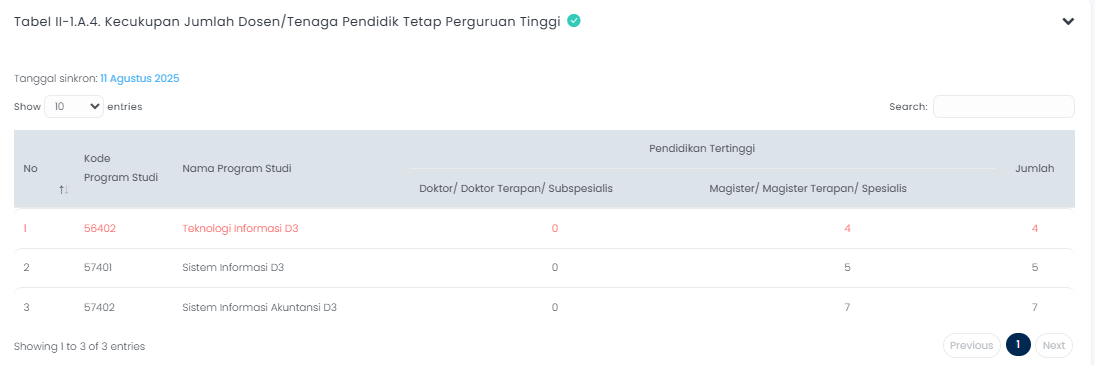The image size is (1095, 365).
Task: Select Sistem Informasi Akuntansi D3 row
Action: (544, 306)
